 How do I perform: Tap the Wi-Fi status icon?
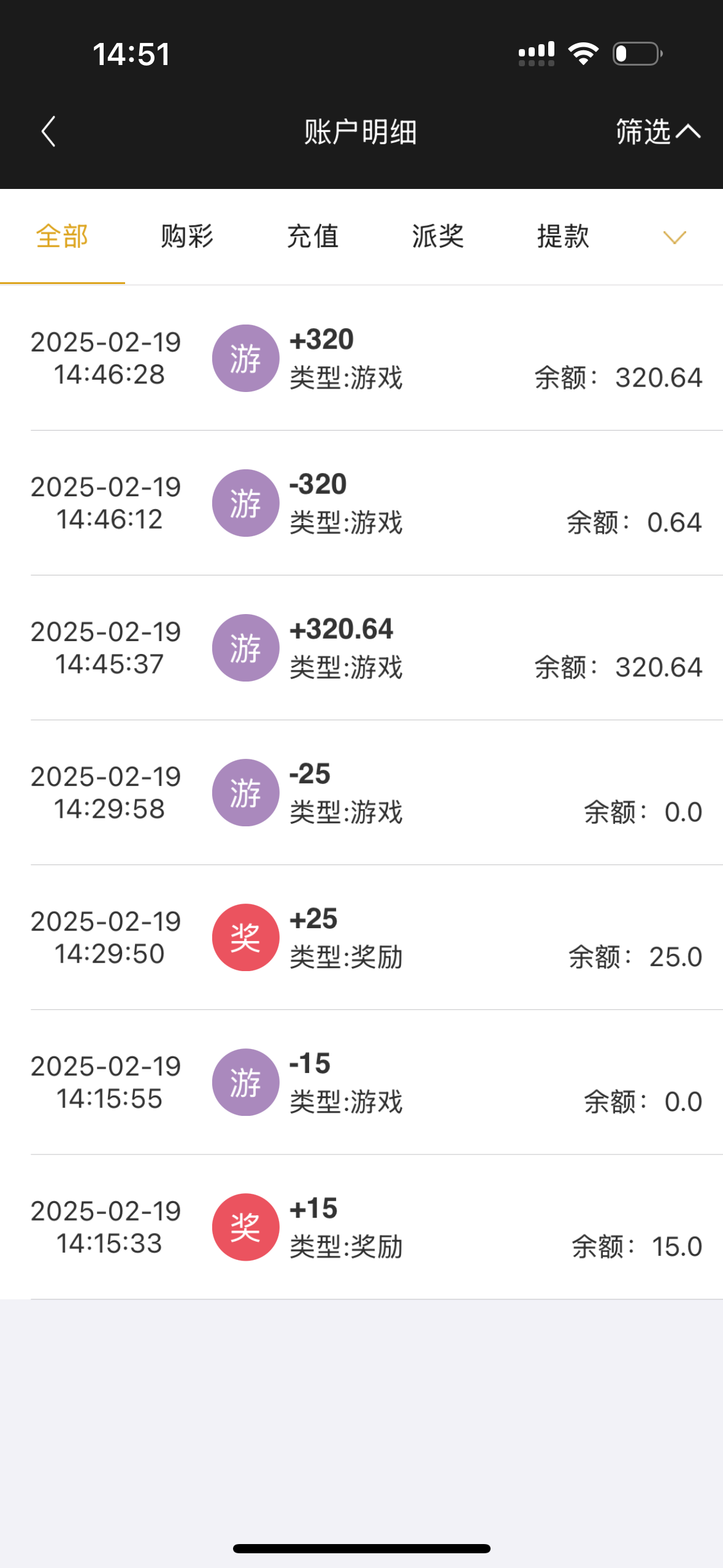(583, 54)
